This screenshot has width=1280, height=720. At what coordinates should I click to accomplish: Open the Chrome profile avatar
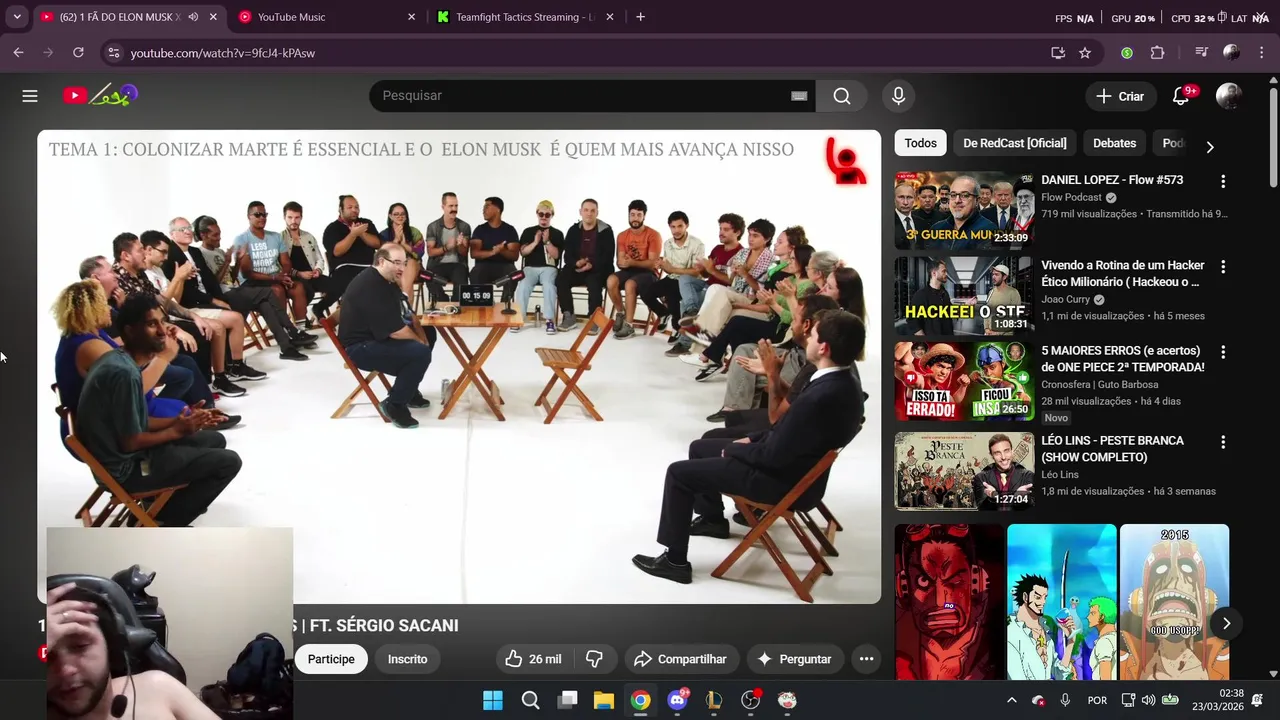1231,53
